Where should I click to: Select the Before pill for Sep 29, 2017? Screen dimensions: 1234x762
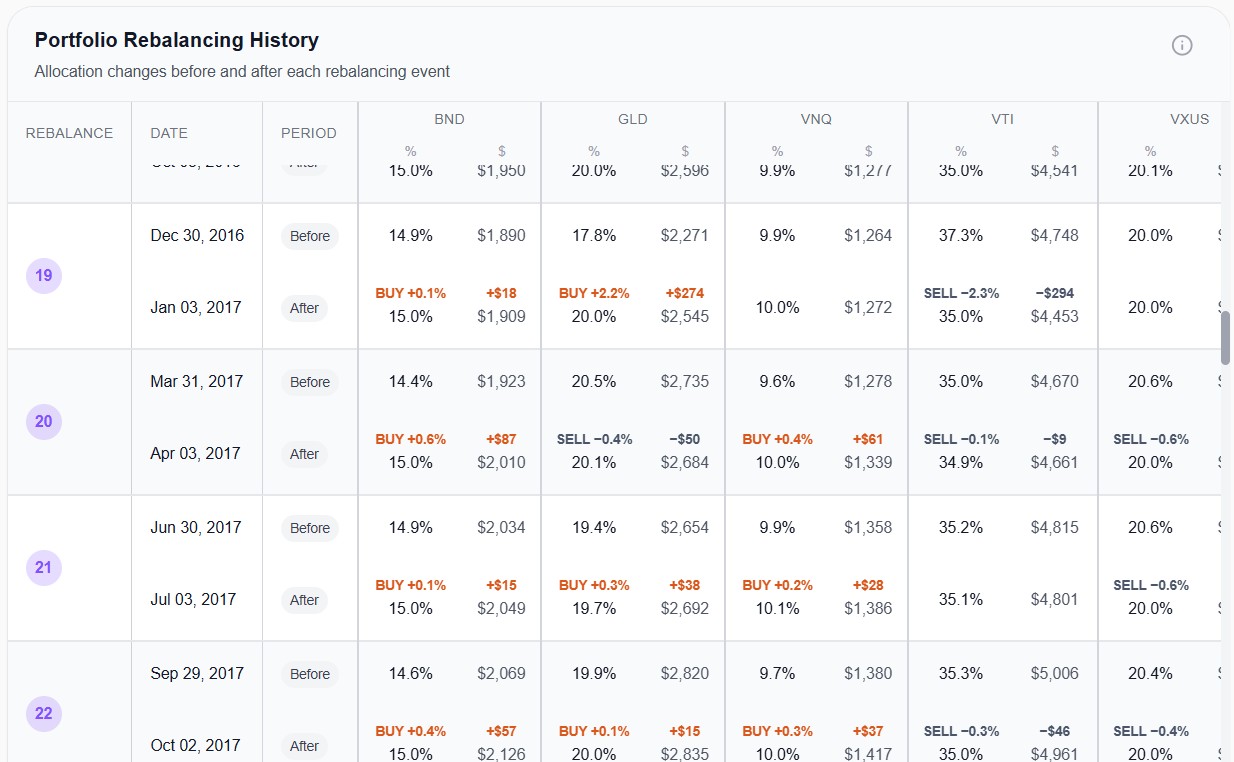309,674
